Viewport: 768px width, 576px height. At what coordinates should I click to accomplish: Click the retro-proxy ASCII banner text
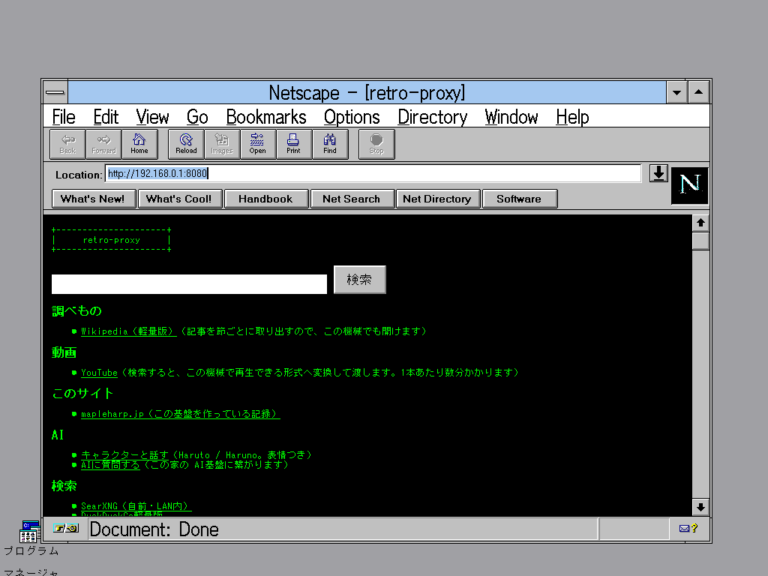pyautogui.click(x=112, y=240)
